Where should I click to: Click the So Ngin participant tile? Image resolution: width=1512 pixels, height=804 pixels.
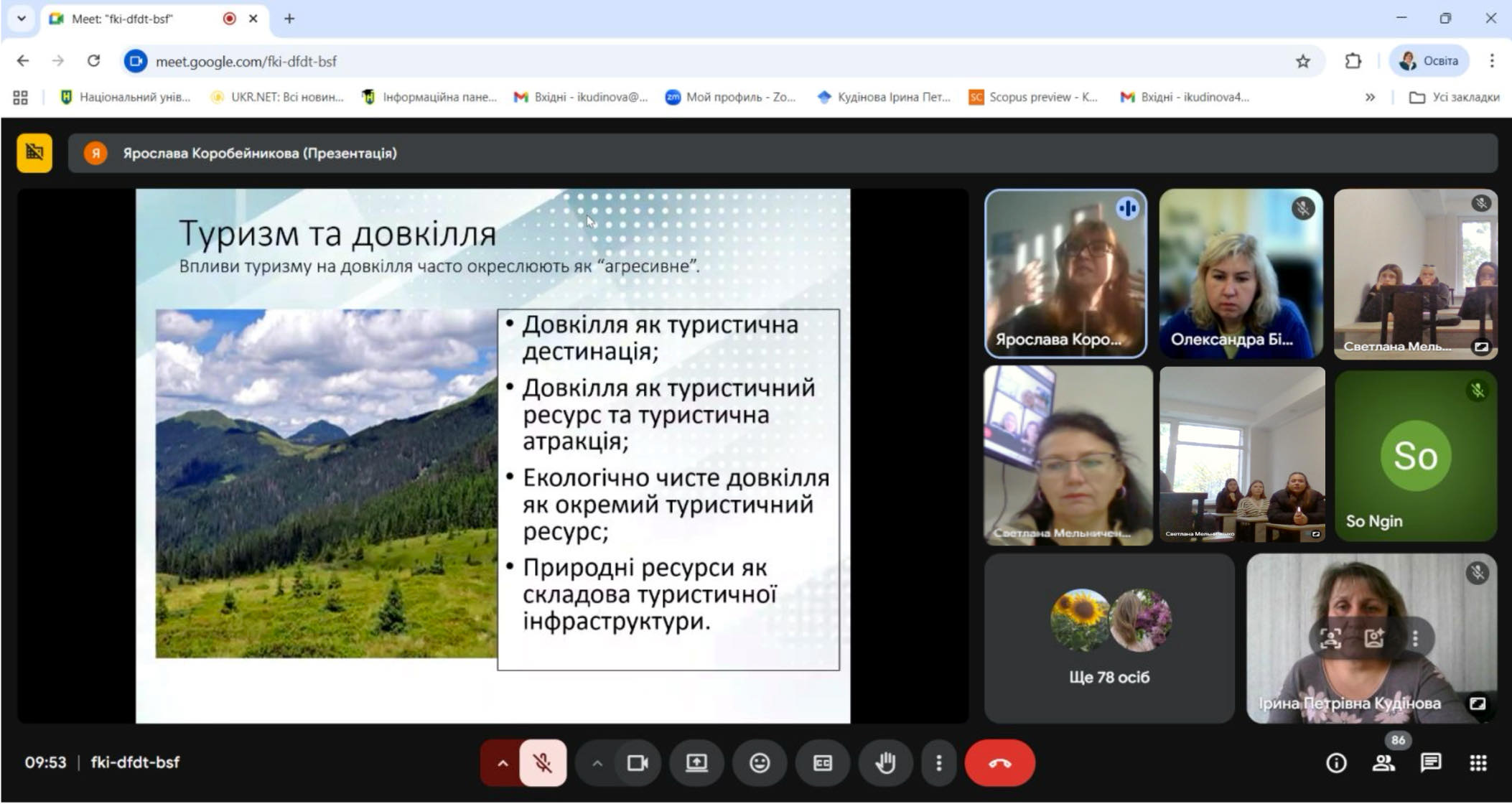(x=1415, y=455)
